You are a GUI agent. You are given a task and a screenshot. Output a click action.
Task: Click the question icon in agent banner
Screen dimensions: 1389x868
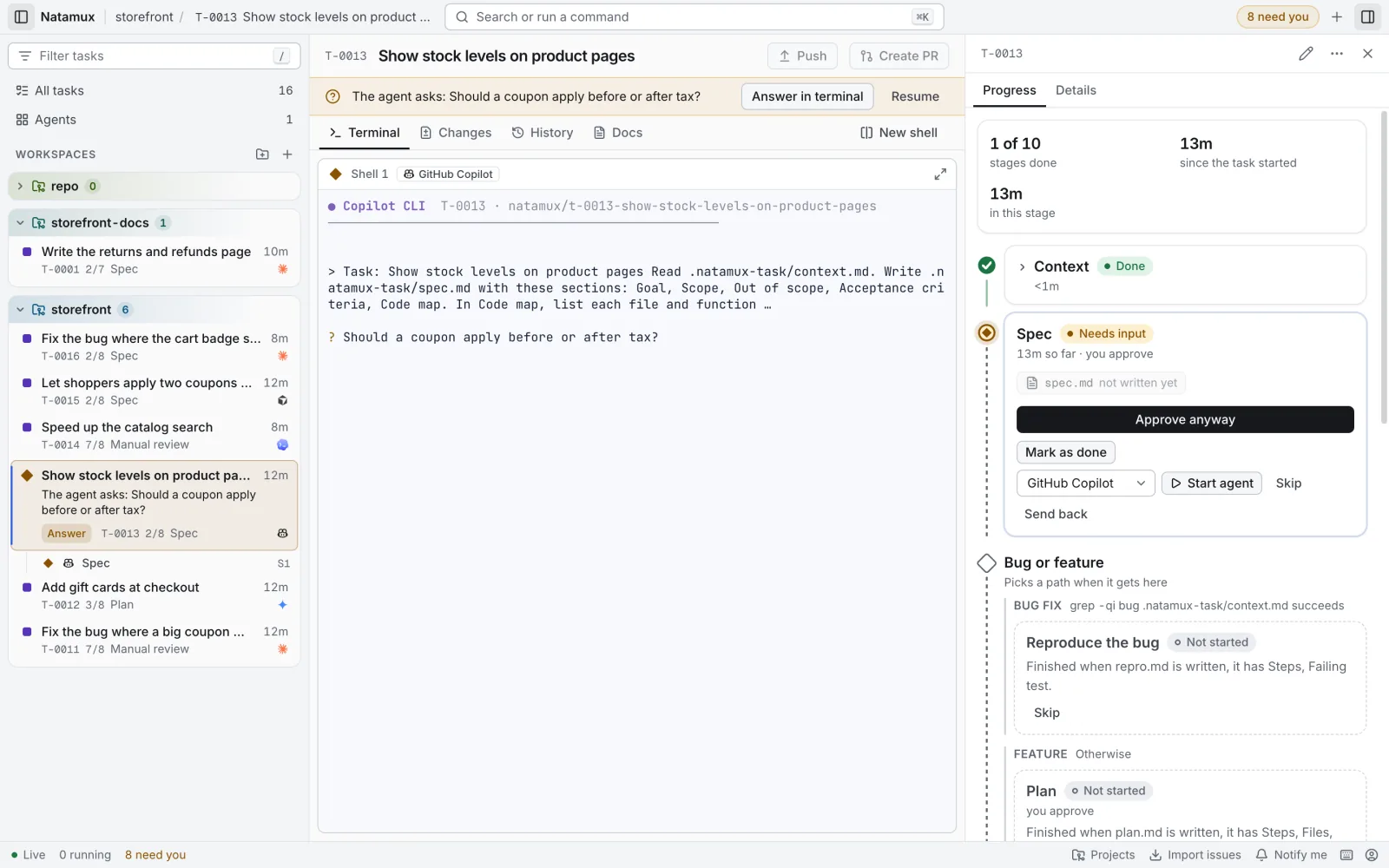pos(332,97)
